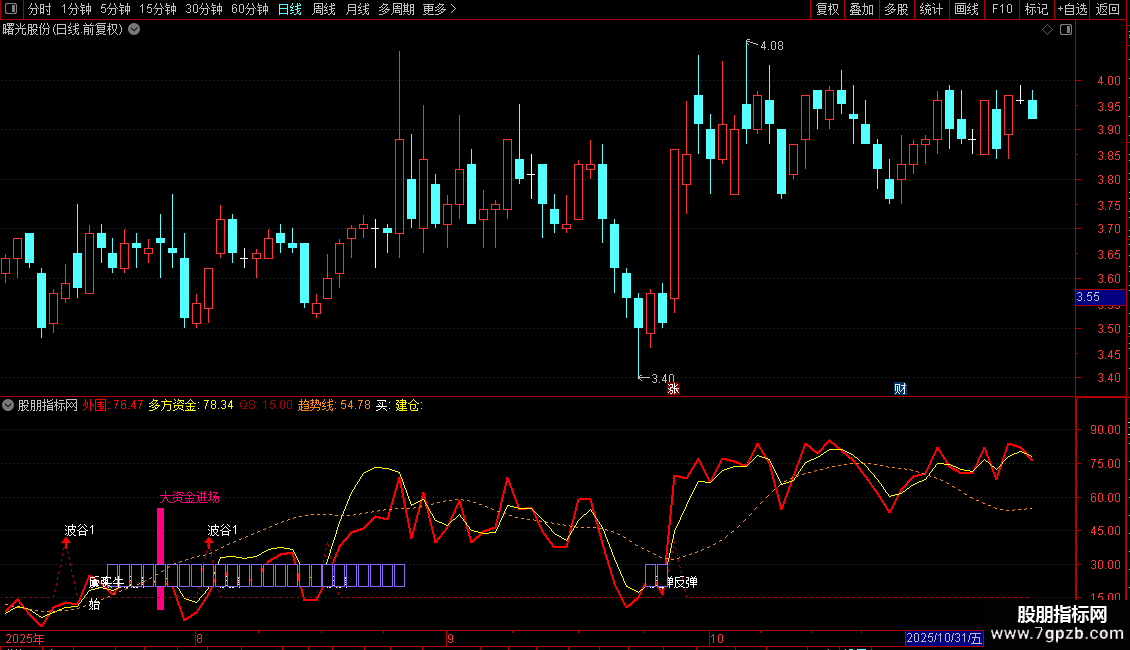Screen dimensions: 1130x650
Task: Click the 2025年 label on the time axis
Action: click(25, 638)
